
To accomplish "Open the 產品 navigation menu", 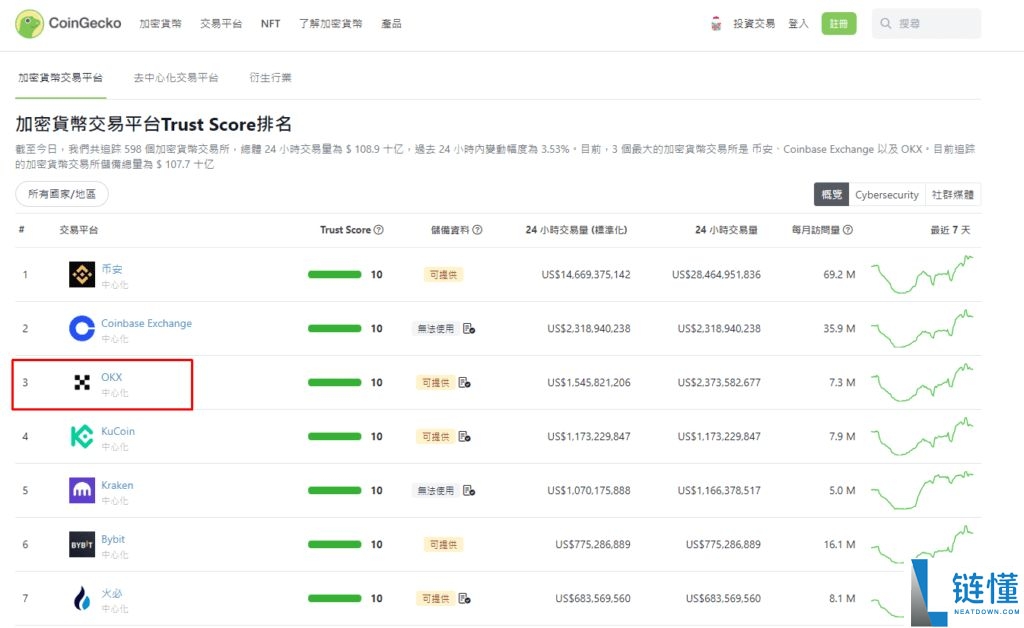I will (x=391, y=24).
